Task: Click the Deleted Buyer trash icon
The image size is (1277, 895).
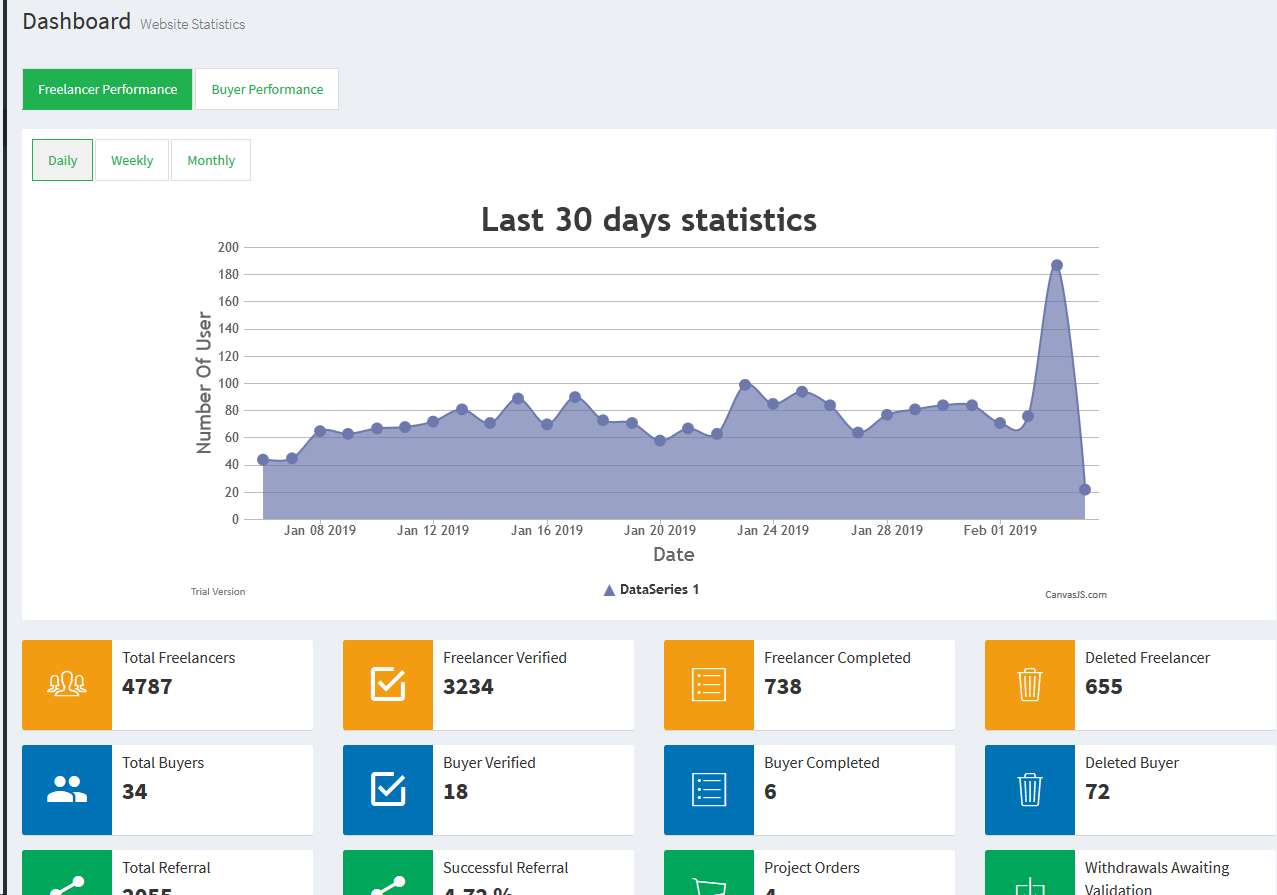Action: 1030,790
